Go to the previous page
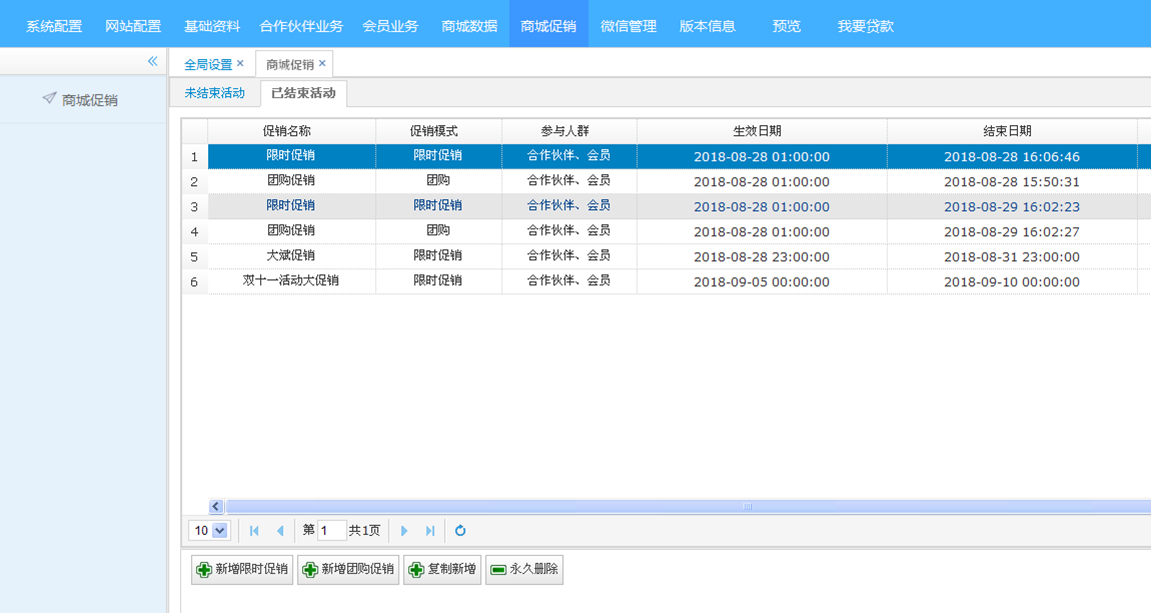1151x613 pixels. tap(280, 531)
